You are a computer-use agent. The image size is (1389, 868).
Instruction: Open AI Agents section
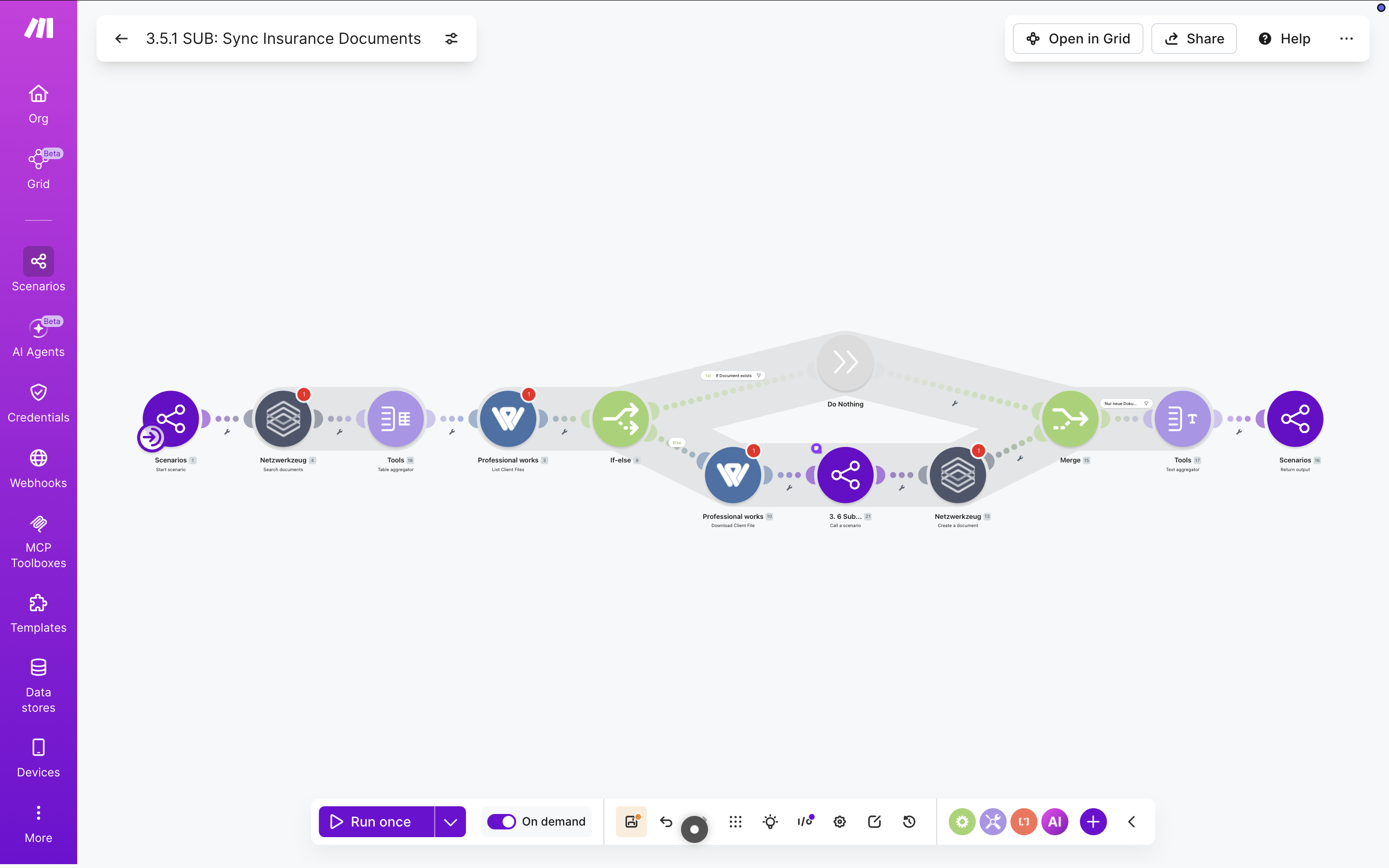point(39,337)
